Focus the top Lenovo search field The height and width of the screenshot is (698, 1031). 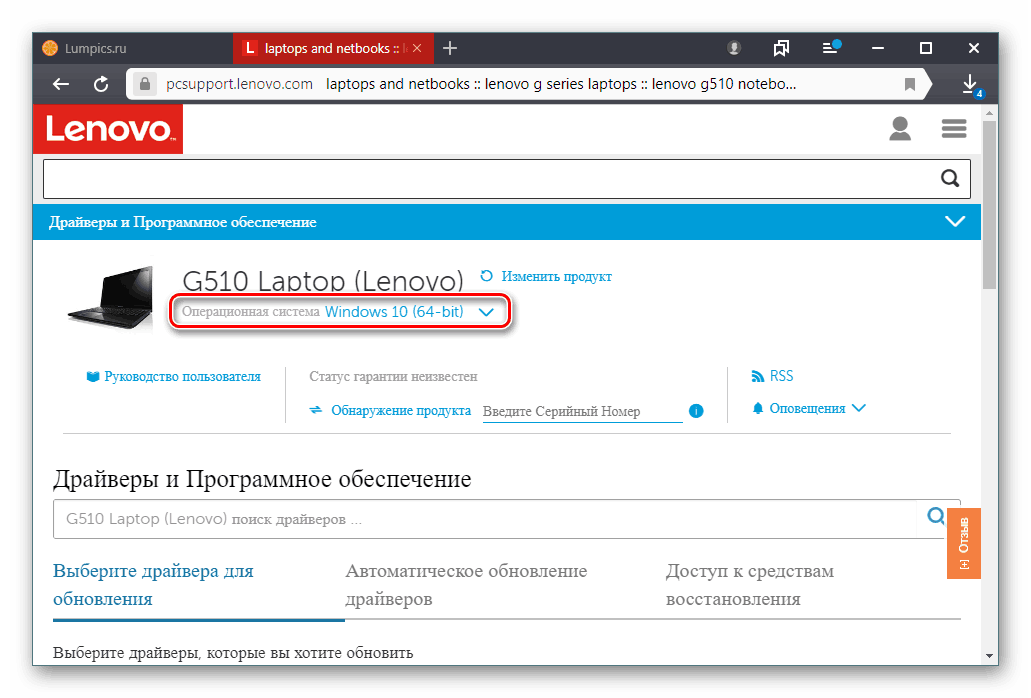click(x=506, y=179)
